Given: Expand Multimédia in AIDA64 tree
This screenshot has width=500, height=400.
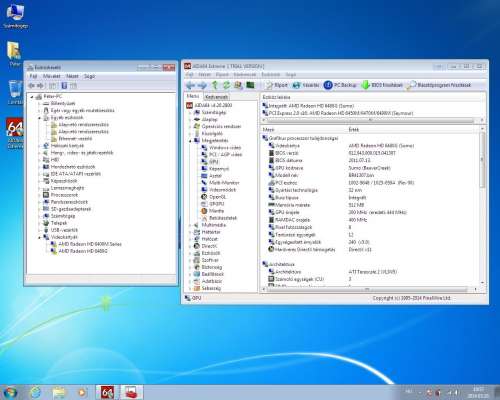Looking at the screenshot, I should [x=190, y=225].
